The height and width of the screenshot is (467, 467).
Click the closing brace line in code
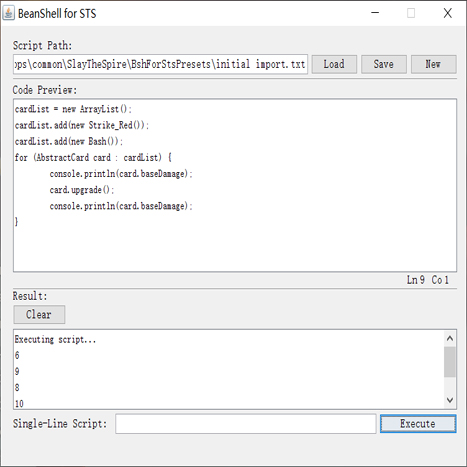coord(16,222)
